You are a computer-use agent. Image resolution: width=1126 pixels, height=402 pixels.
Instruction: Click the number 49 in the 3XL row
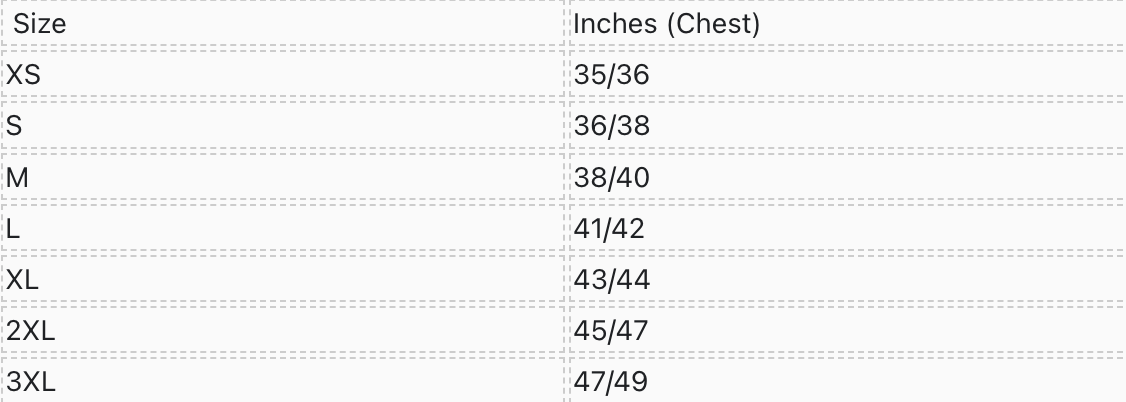633,383
